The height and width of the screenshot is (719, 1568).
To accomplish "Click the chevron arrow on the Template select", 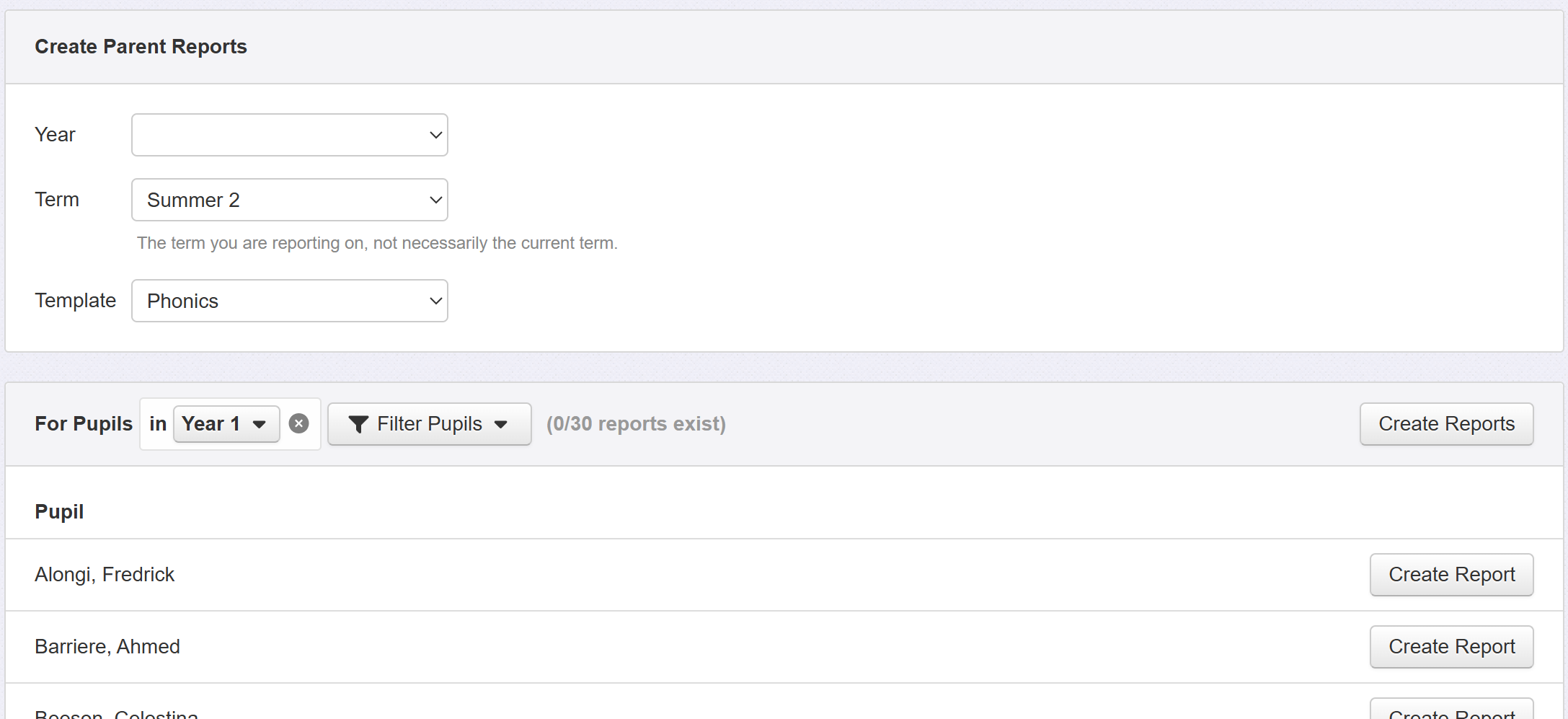I will 435,301.
